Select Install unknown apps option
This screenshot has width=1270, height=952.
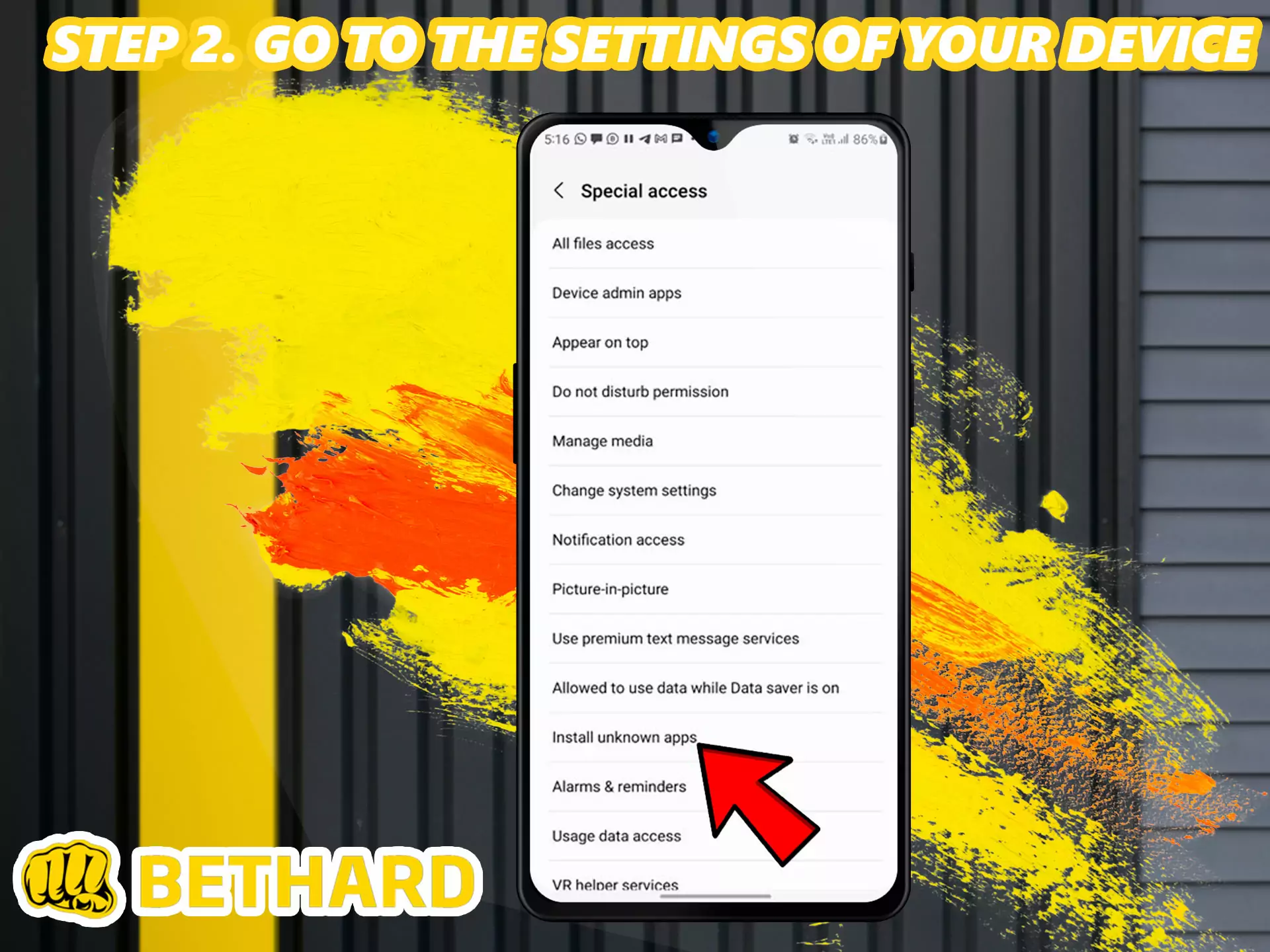pyautogui.click(x=624, y=737)
